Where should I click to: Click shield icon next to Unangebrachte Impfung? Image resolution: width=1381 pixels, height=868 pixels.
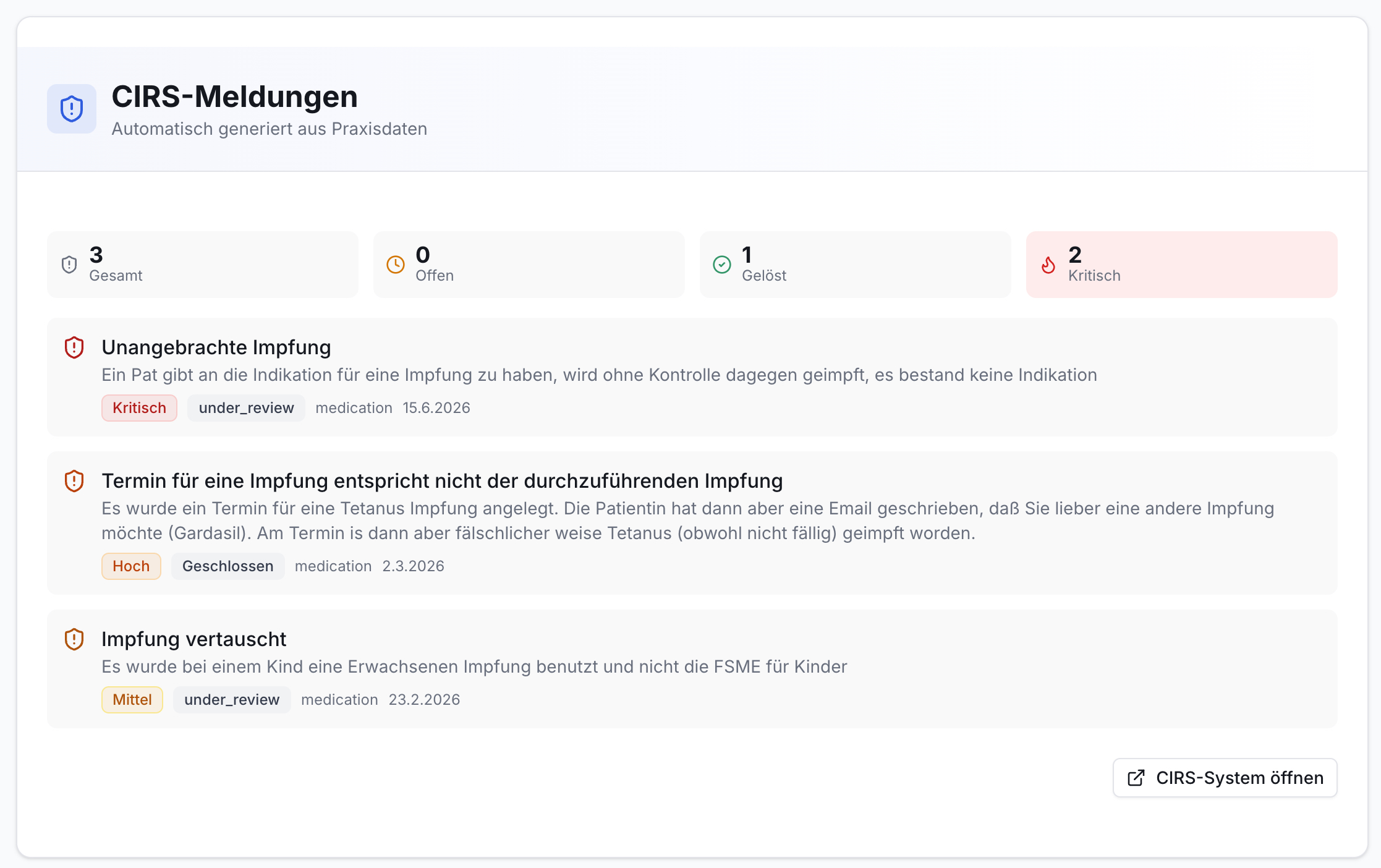coord(74,347)
